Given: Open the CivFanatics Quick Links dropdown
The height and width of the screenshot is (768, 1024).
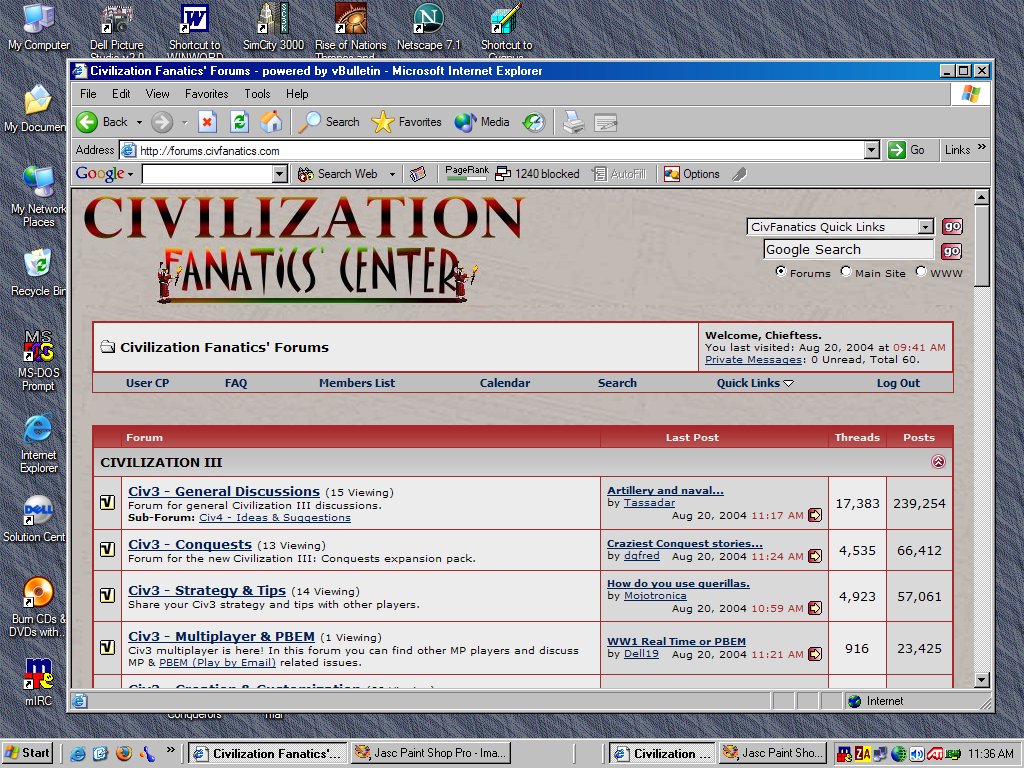Looking at the screenshot, I should tap(926, 227).
